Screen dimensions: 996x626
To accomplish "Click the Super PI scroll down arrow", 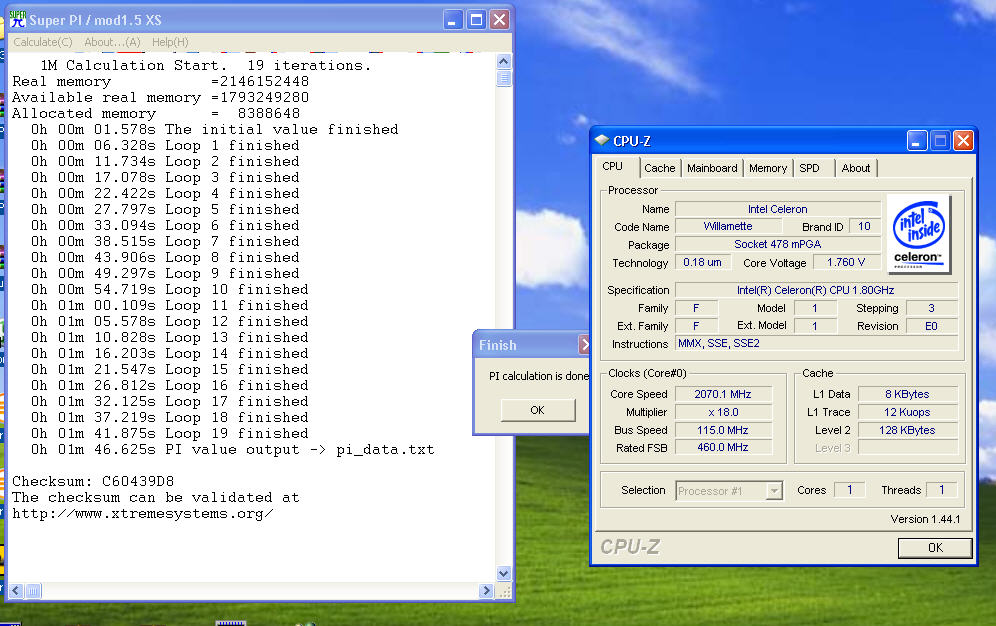I will tap(504, 573).
